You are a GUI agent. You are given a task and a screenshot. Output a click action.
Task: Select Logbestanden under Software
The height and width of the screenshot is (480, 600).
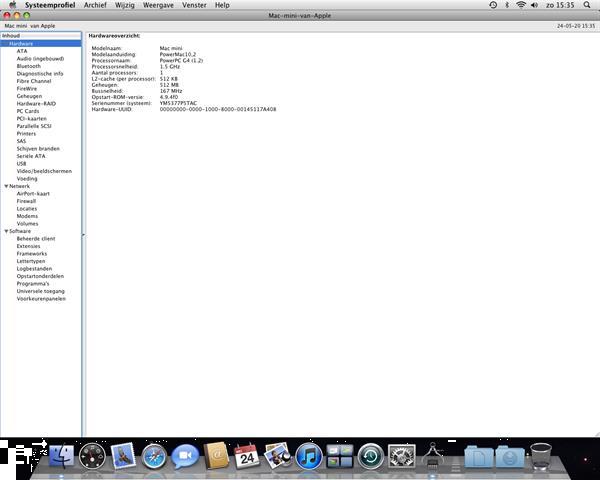pos(34,269)
